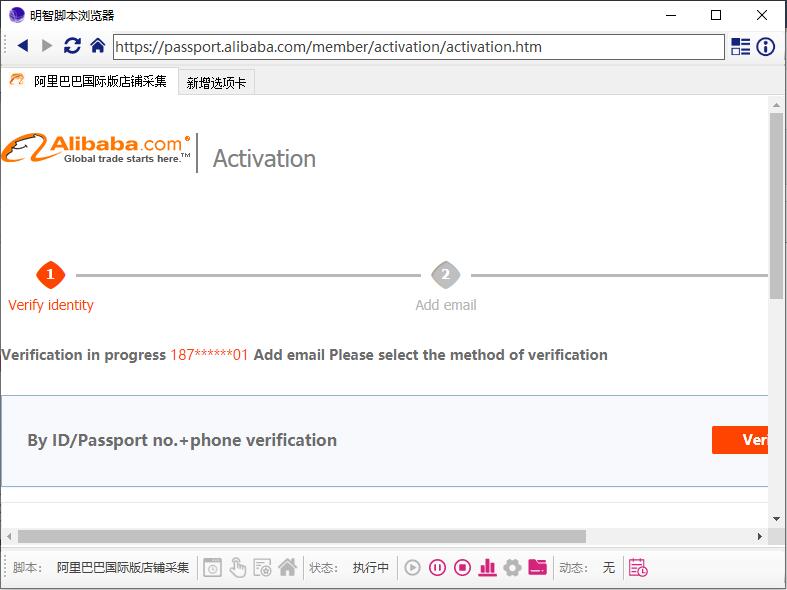Click the orange Verify button

tap(740, 440)
